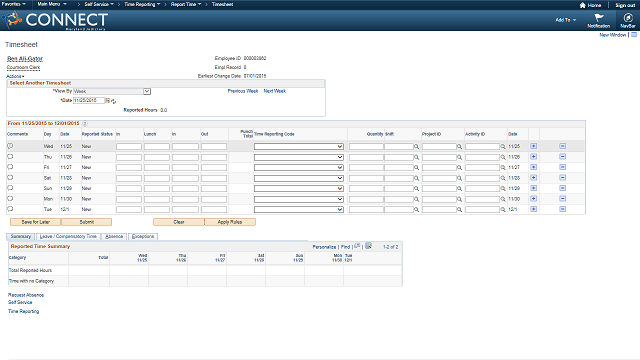Delete the Tue 12/1 row

pos(562,209)
